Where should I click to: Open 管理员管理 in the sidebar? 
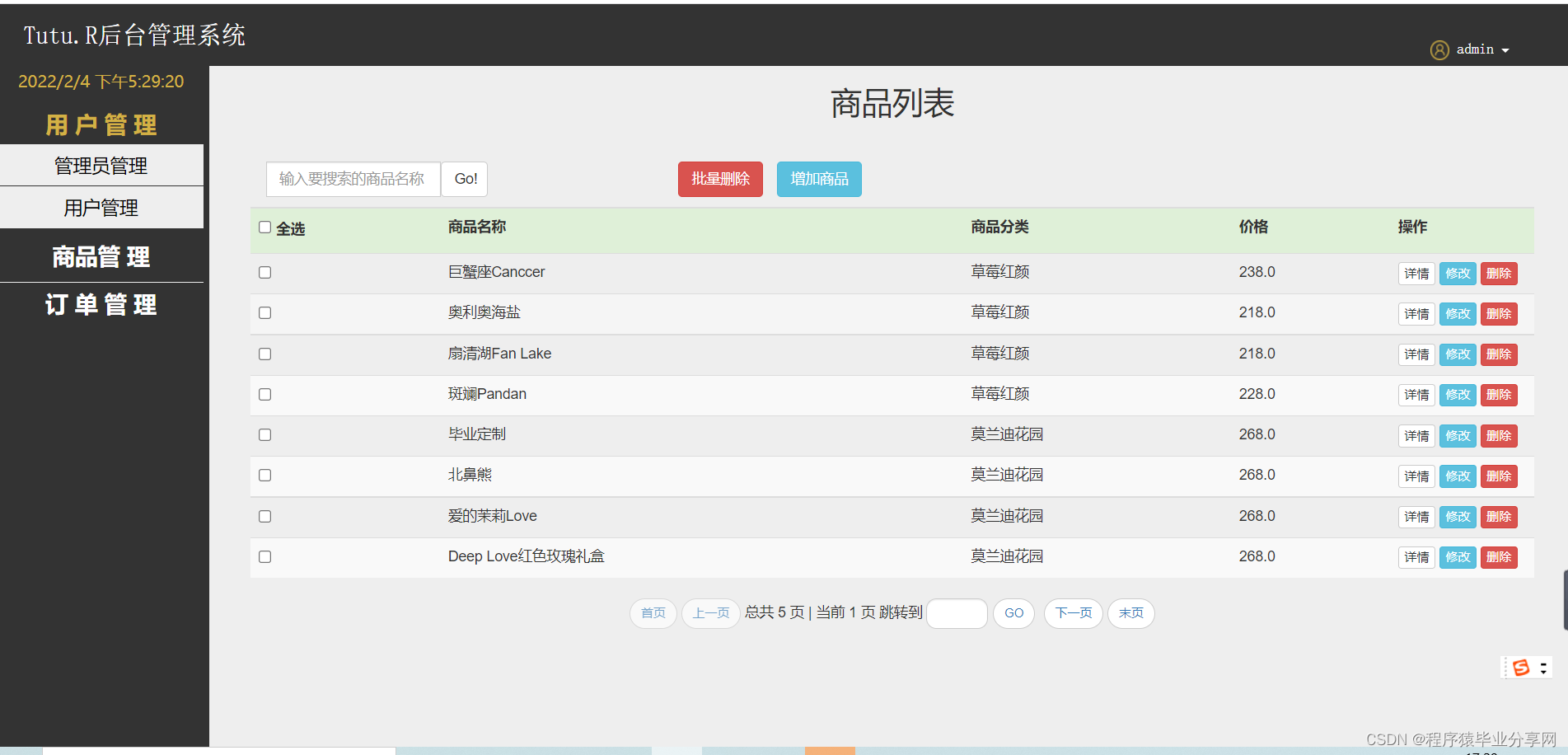tap(101, 165)
